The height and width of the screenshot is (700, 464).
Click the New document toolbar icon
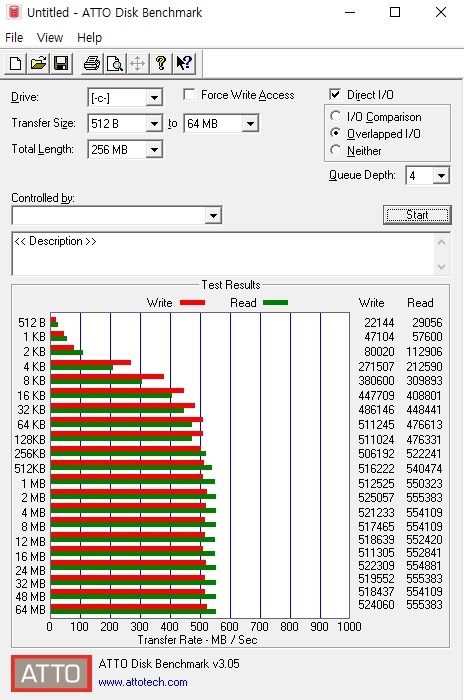[15, 63]
